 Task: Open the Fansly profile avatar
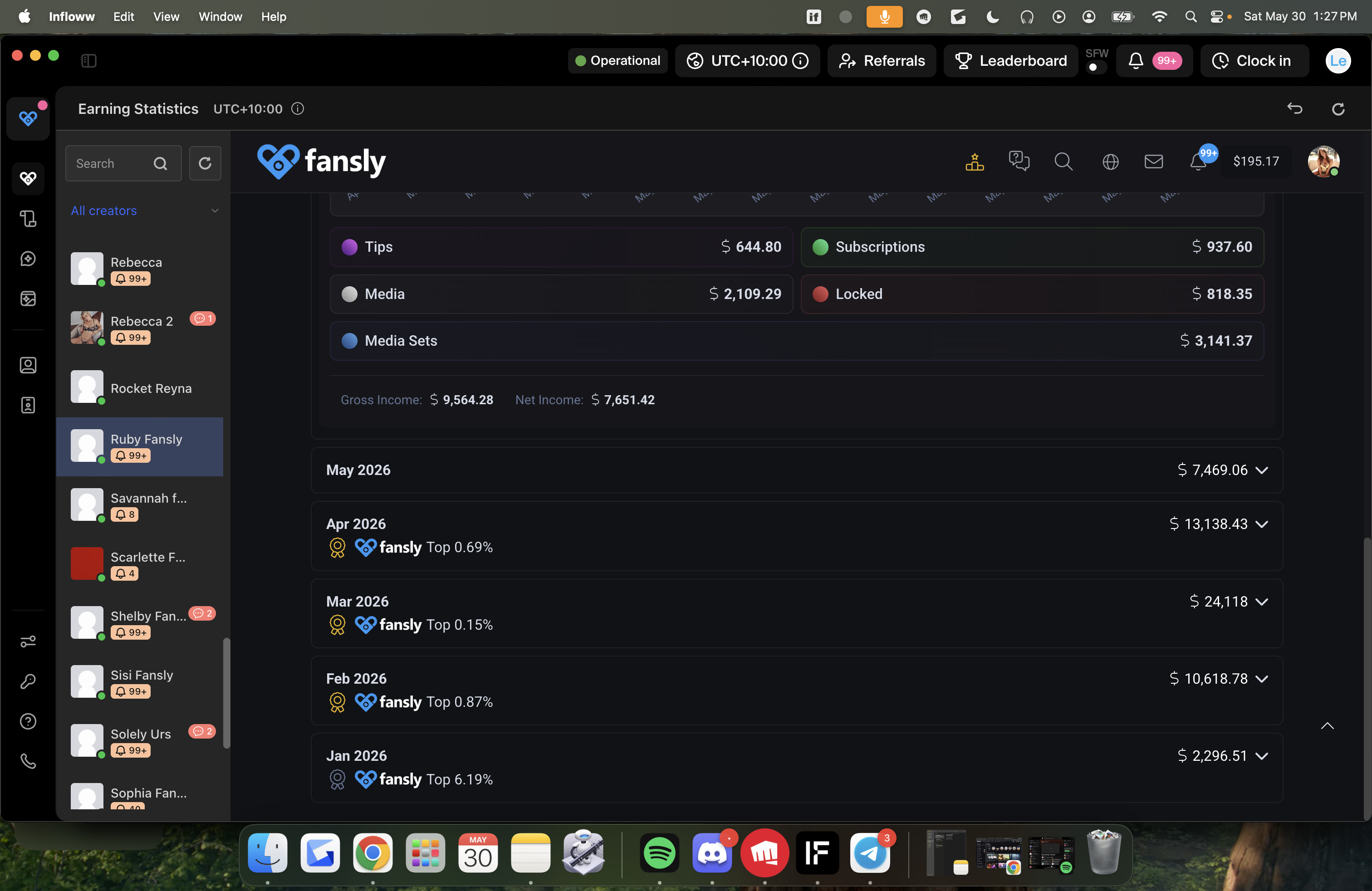(x=1323, y=162)
